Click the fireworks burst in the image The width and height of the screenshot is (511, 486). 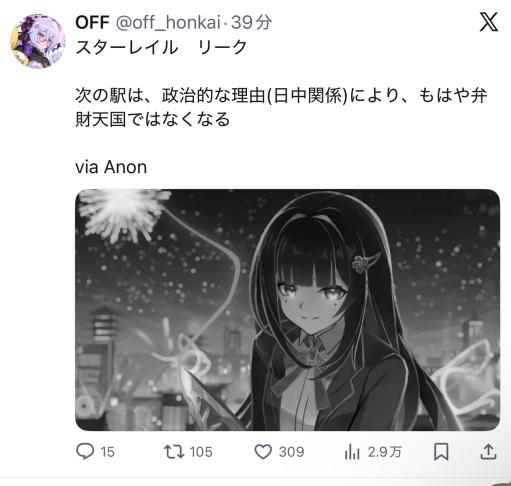click(x=123, y=213)
